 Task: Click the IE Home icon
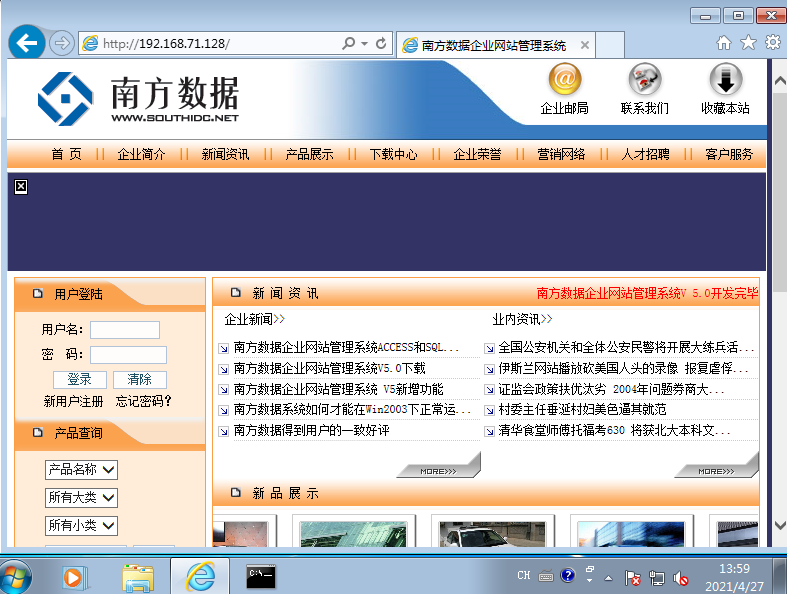tap(723, 43)
